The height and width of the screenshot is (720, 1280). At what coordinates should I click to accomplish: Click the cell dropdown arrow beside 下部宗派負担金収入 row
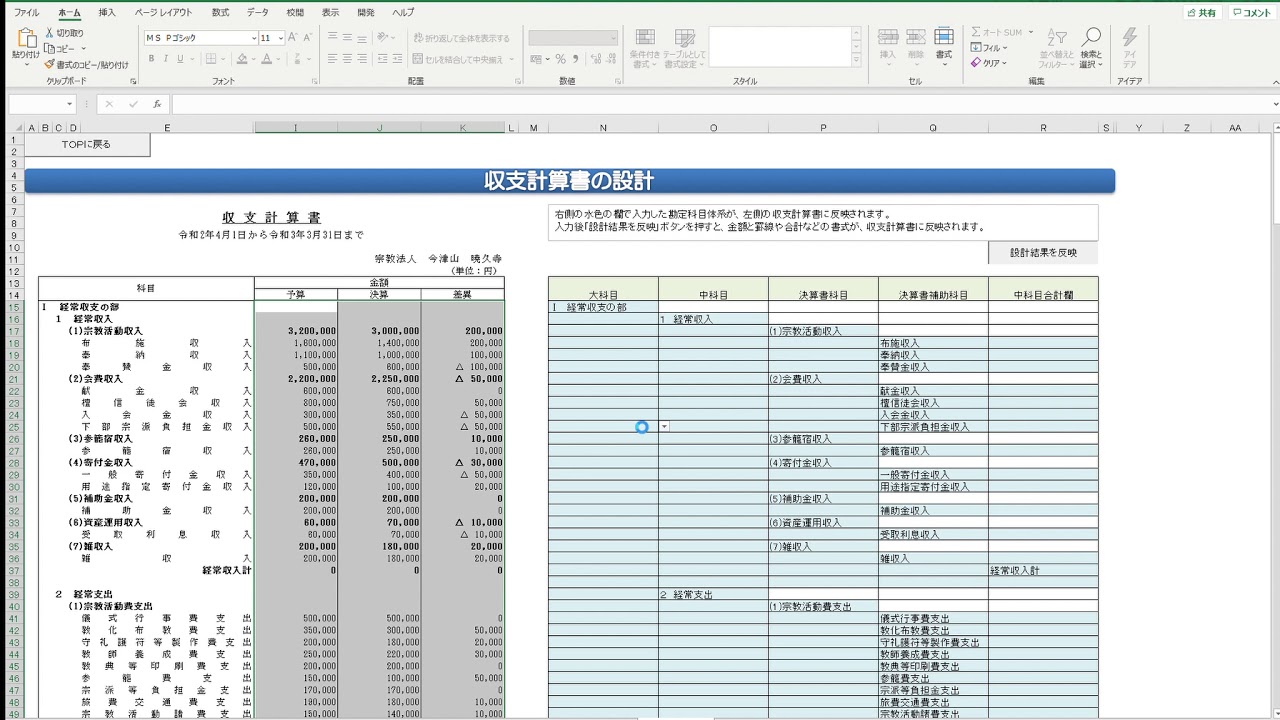664,427
